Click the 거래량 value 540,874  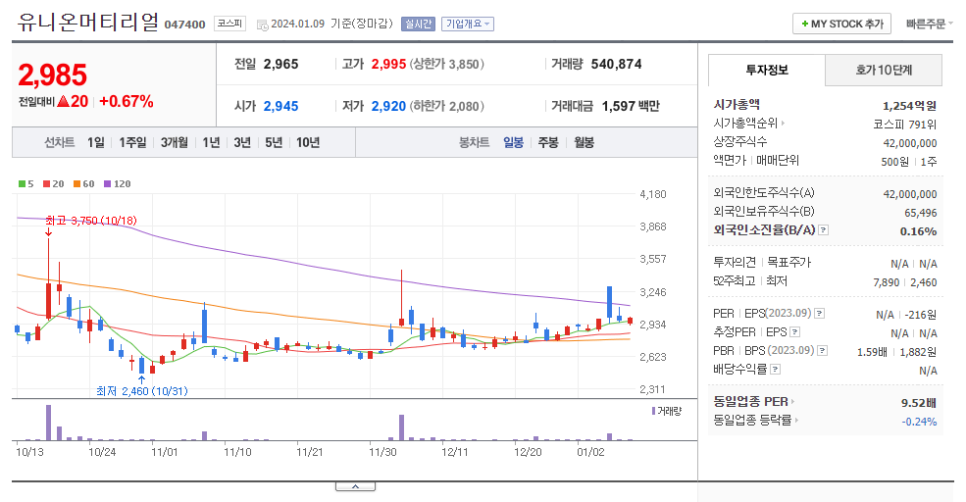(616, 64)
